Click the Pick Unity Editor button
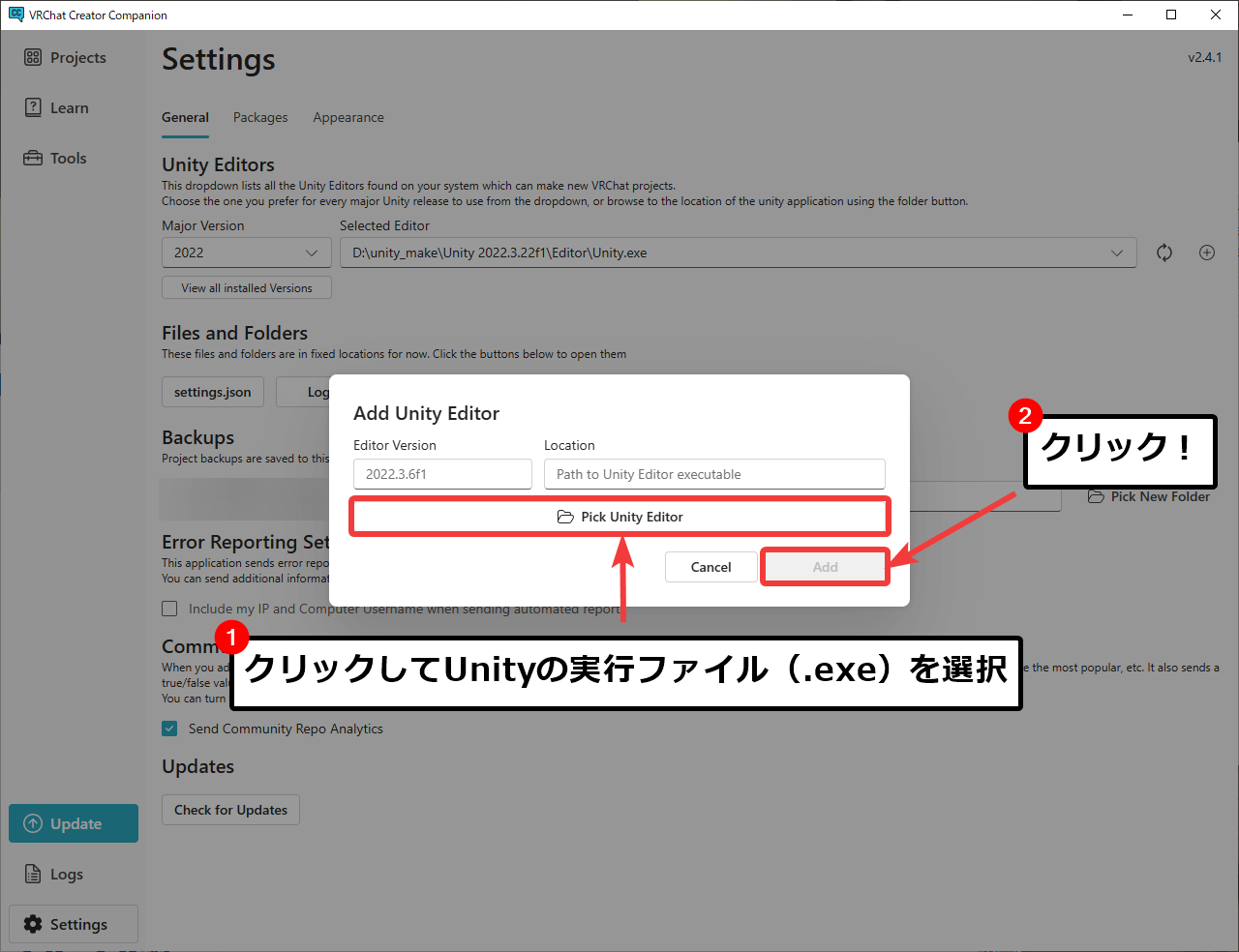 [x=619, y=517]
